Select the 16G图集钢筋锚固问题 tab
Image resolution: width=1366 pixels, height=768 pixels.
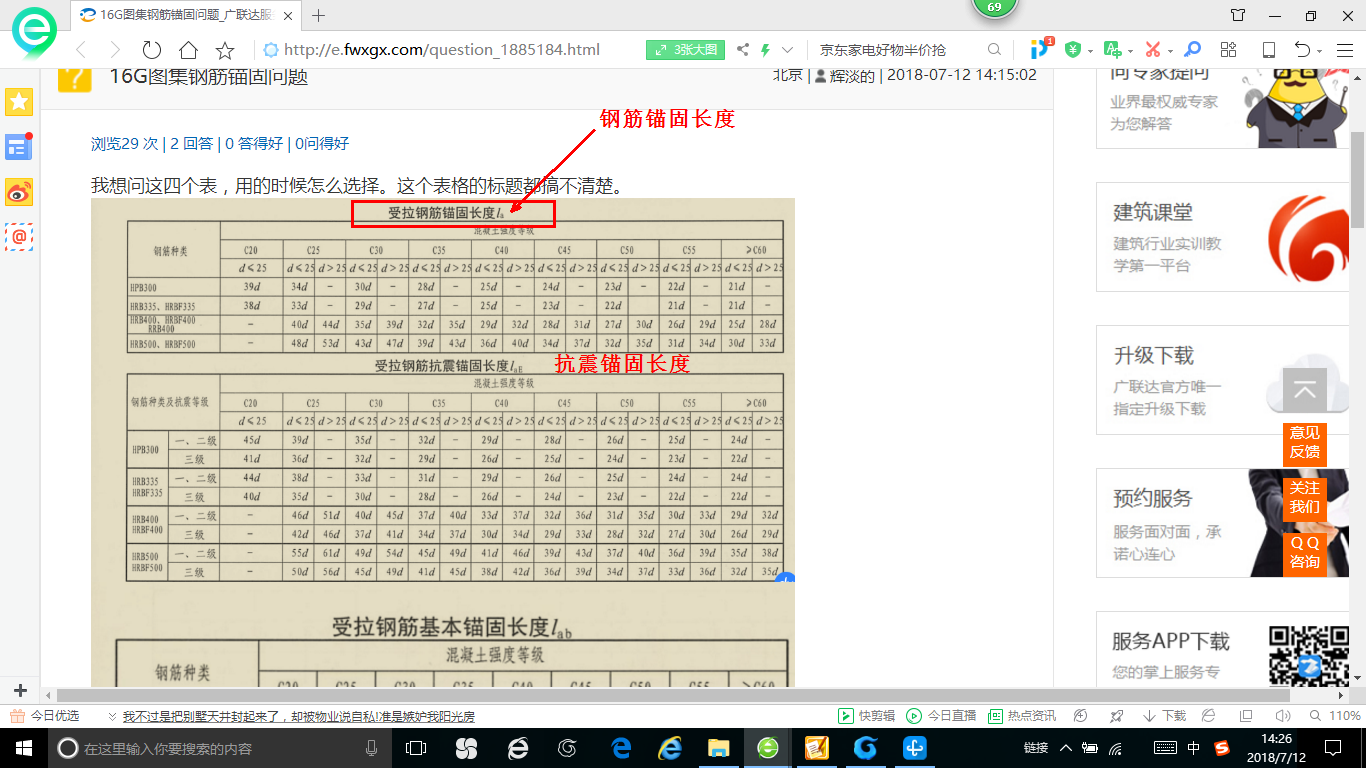click(x=184, y=15)
